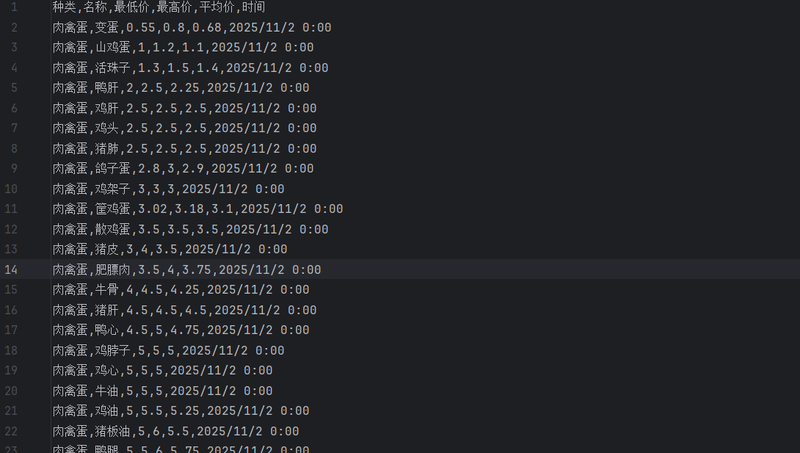
Task: Place cursor on the 散鸡蛋 line
Action: pyautogui.click(x=190, y=229)
